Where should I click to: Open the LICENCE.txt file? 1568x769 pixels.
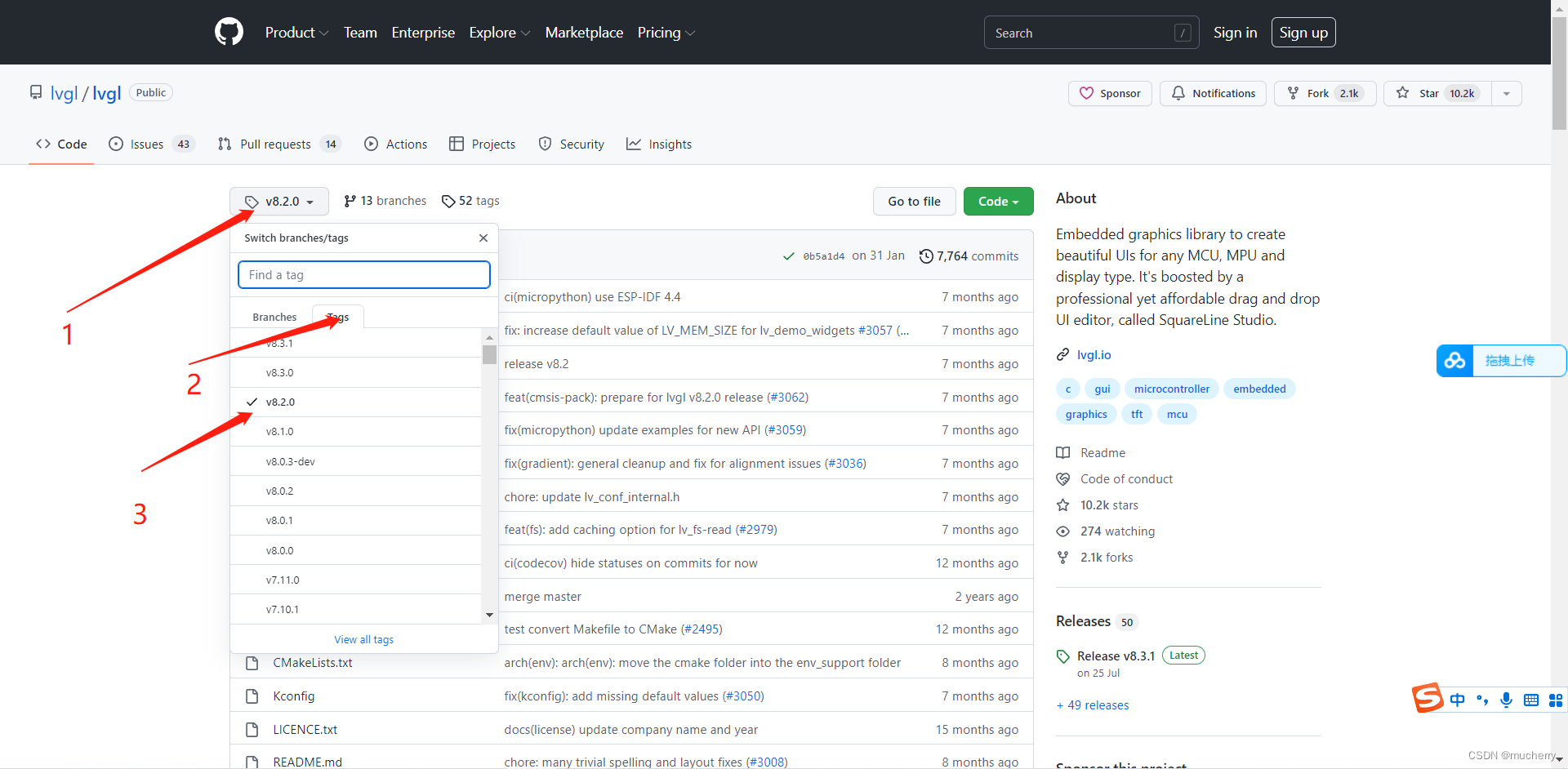305,729
